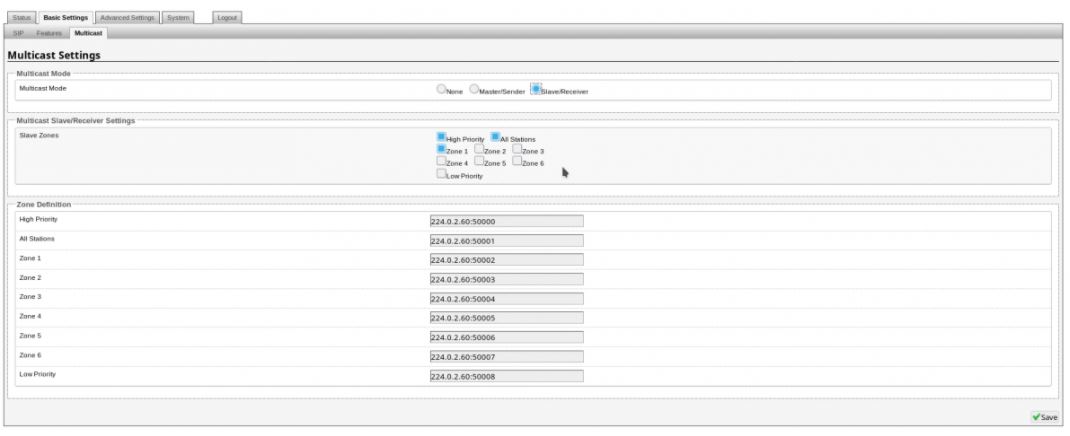Screen dimensions: 1070x436
Task: Check the Zone 5 checkbox
Action: pos(479,162)
